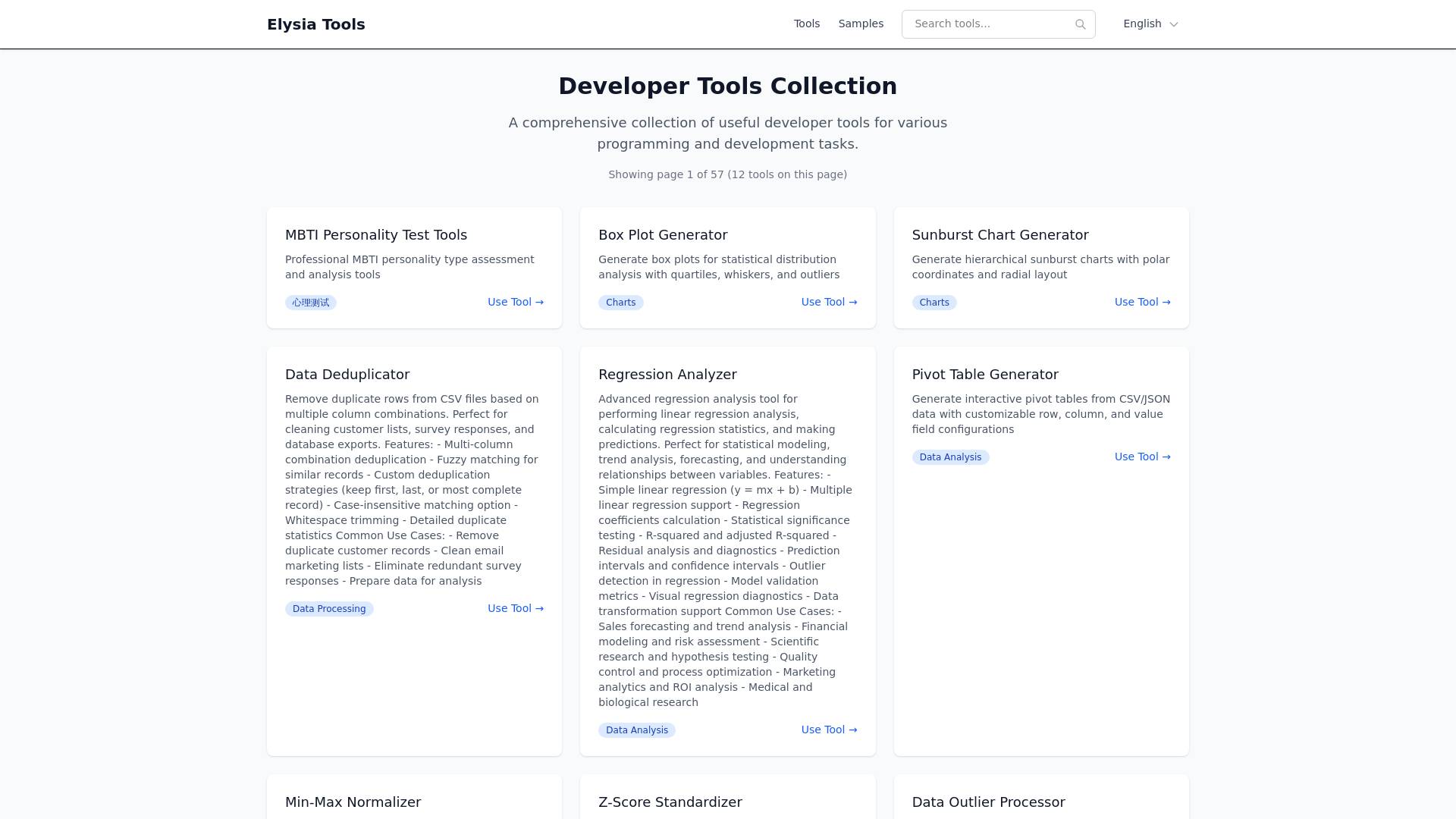The width and height of the screenshot is (1456, 819).
Task: Expand the English language chevron
Action: point(1174,24)
